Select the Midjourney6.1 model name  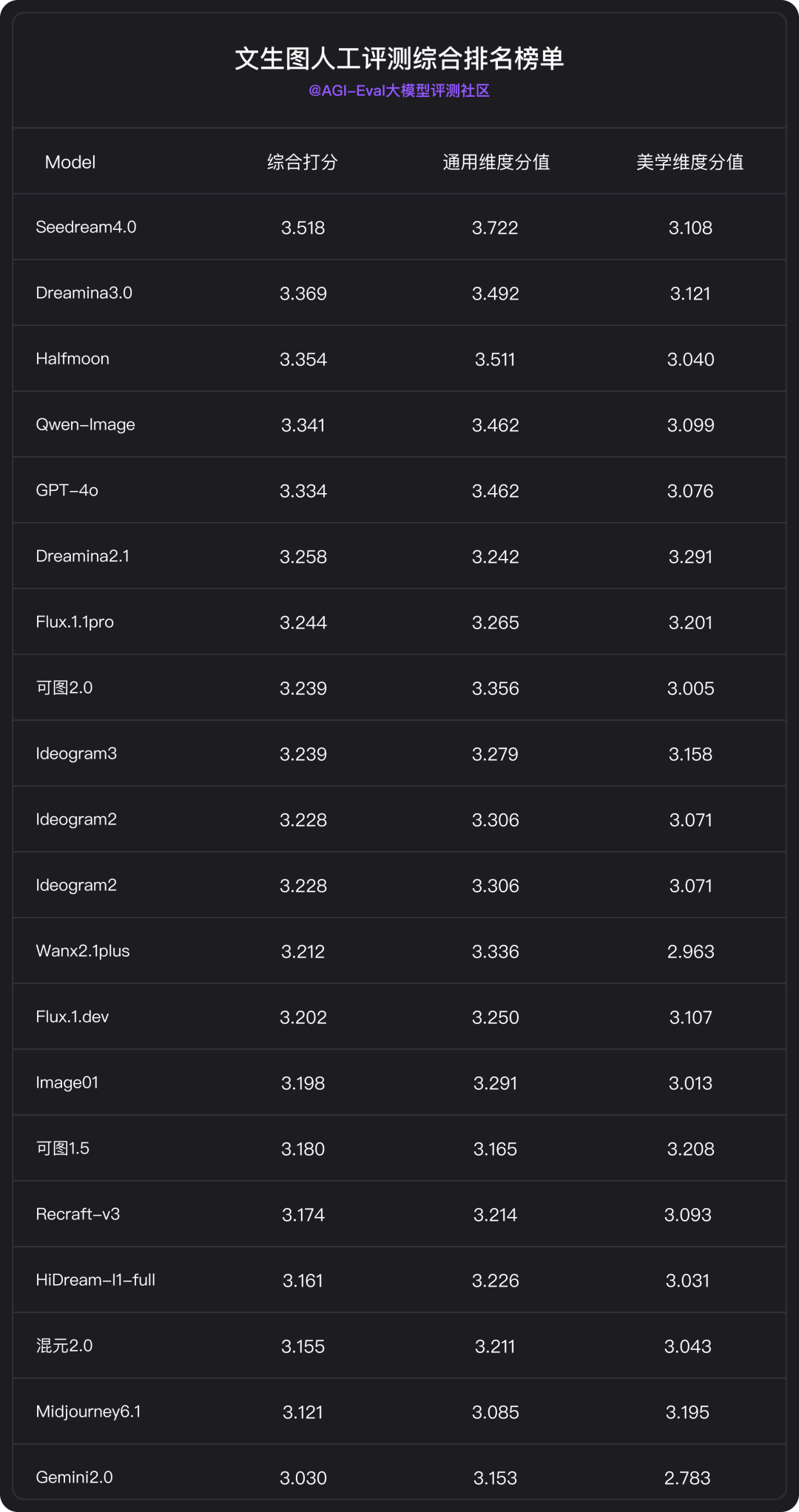[88, 1411]
